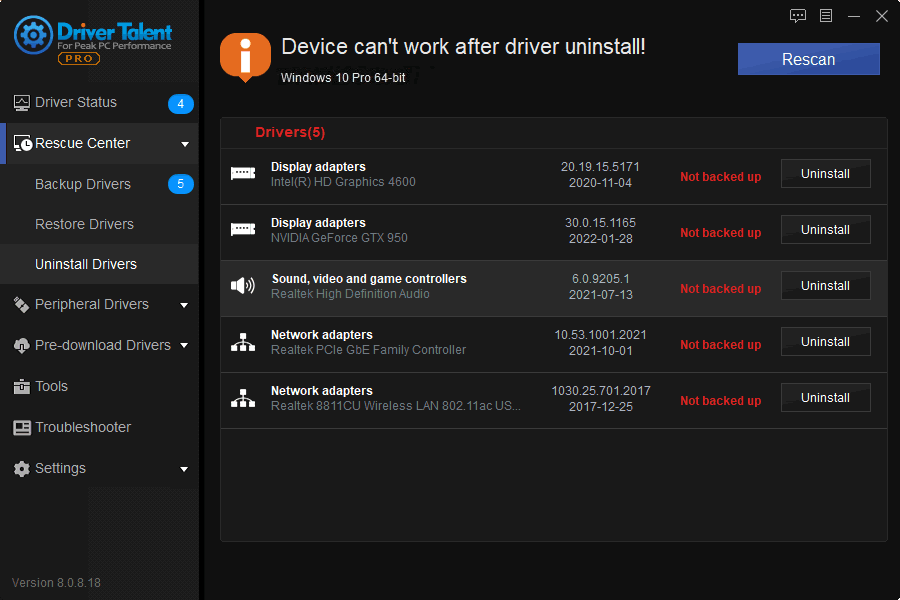Open the Restore Drivers page
Viewport: 900px width, 600px height.
click(84, 224)
